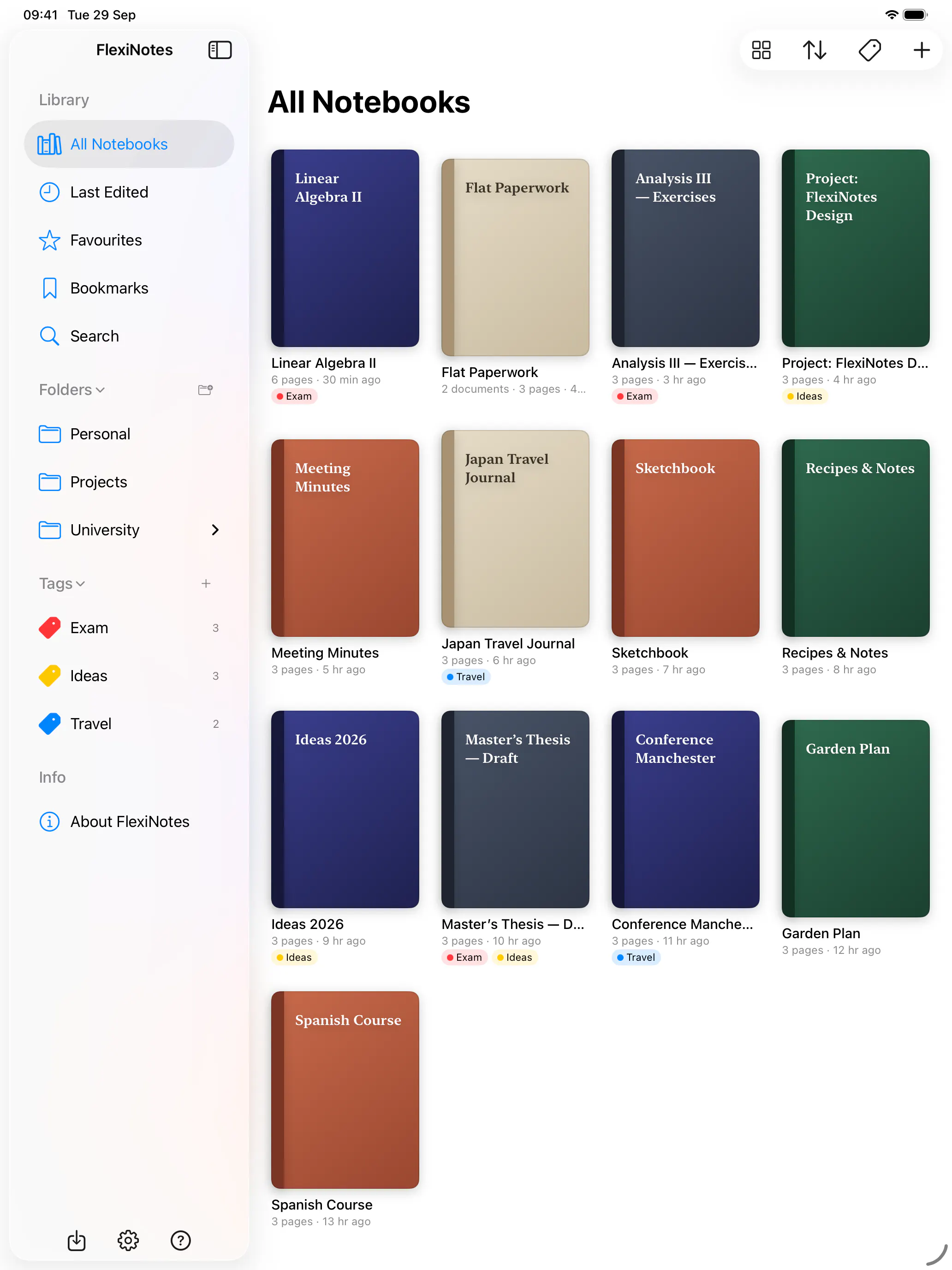Open Bookmarks section
This screenshot has height=1270, width=952.
129,288
